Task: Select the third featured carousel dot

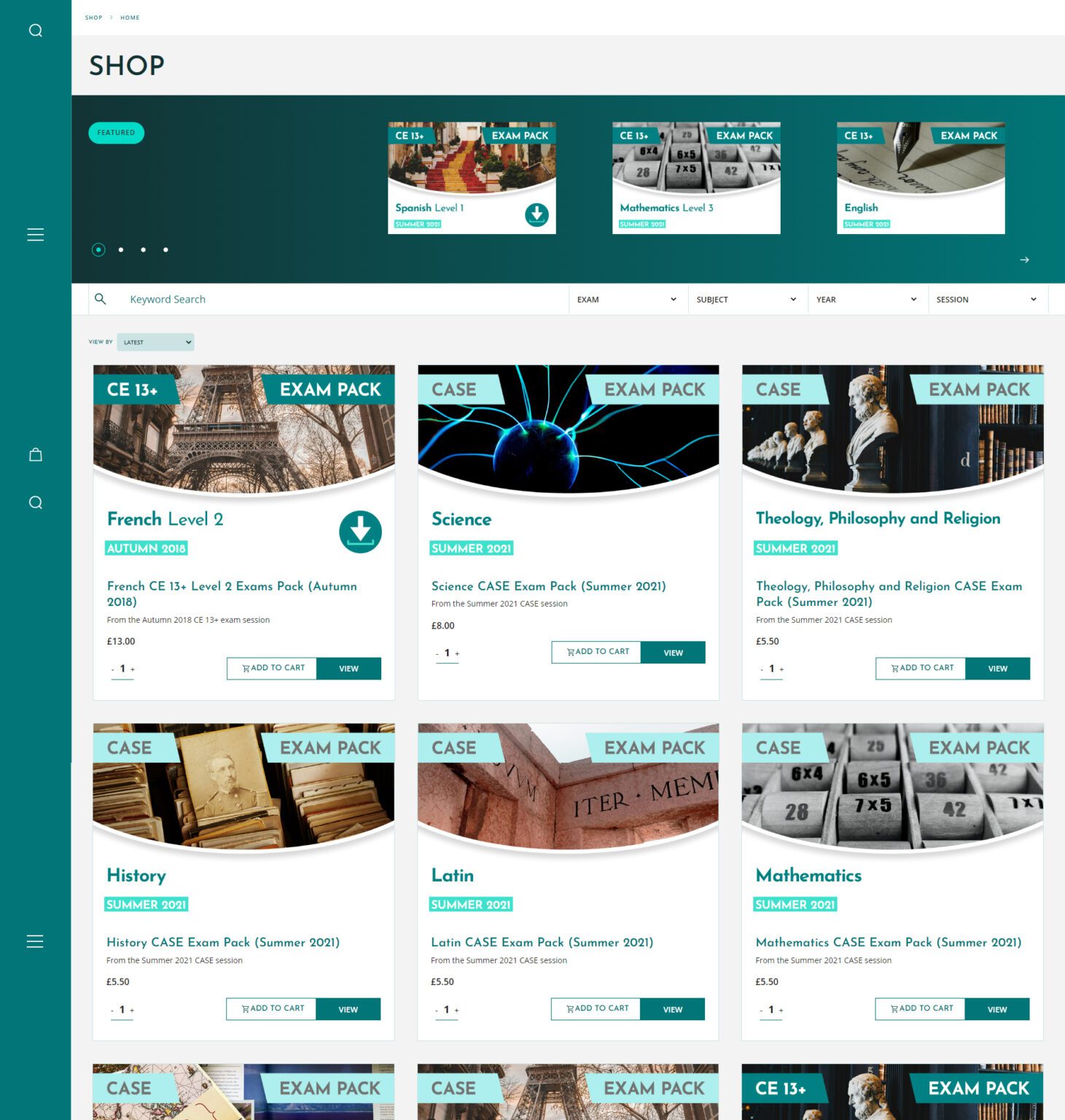Action: 144,250
